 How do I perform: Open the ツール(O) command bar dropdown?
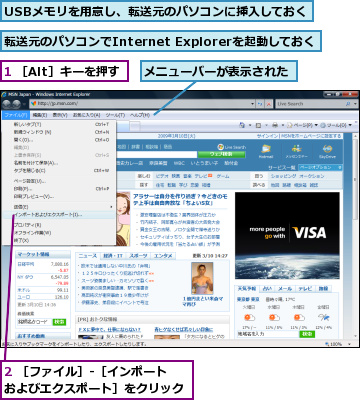336,125
